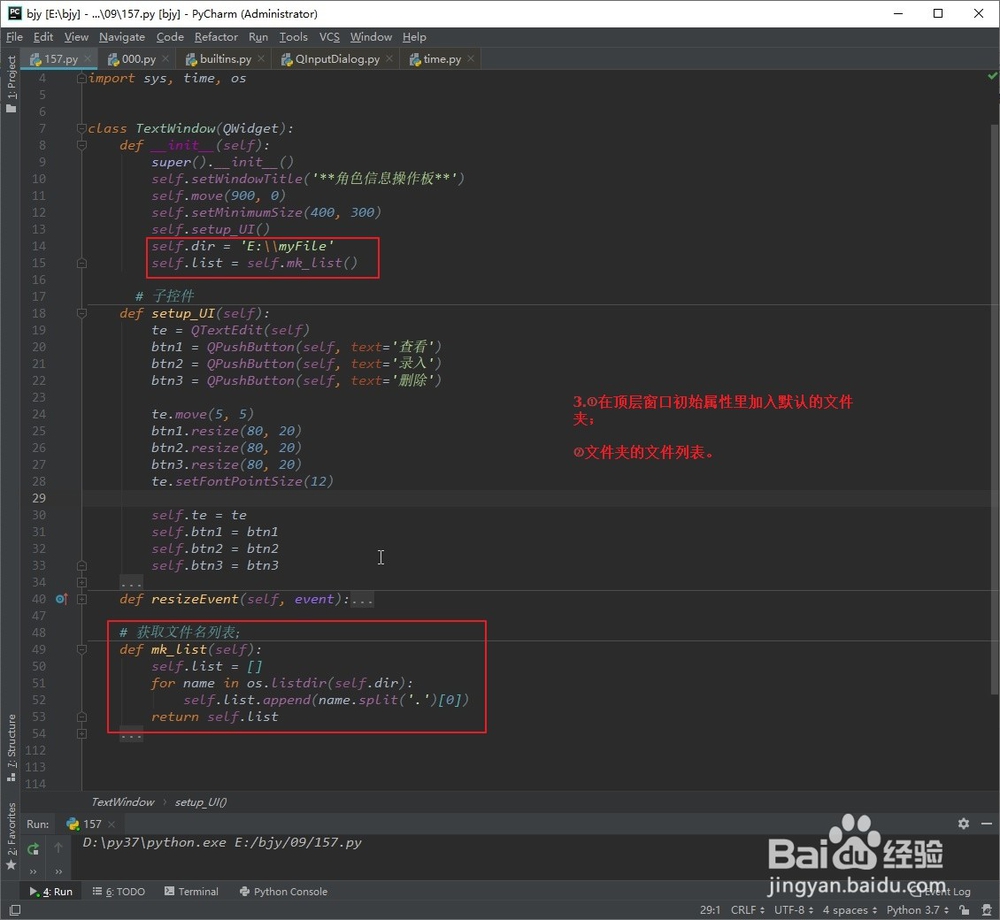Open the 6: TODO tool window
This screenshot has height=920, width=1000.
point(119,891)
